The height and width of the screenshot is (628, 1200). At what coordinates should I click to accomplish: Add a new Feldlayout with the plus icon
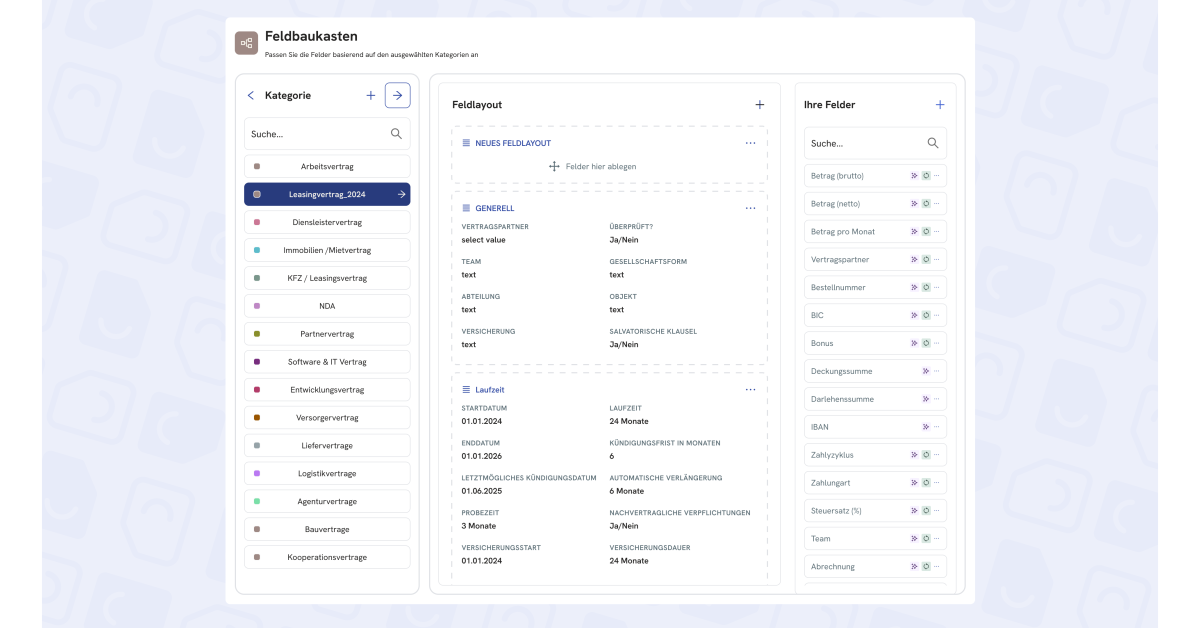point(760,104)
